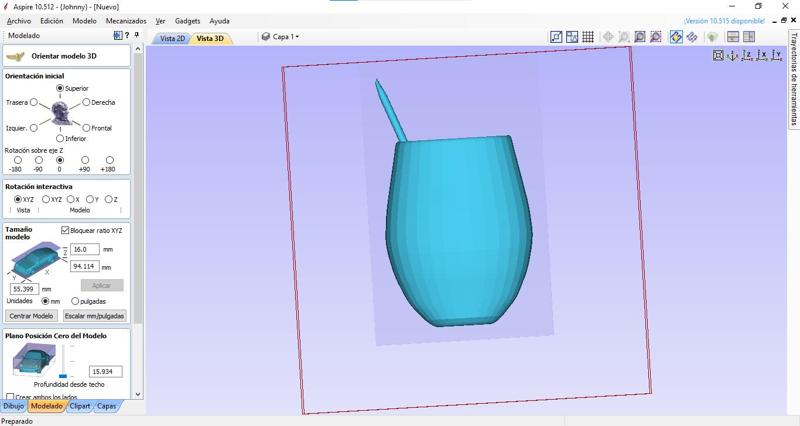Open the Trayectorias de herramientas side panel
This screenshot has width=800, height=426.
[x=794, y=78]
